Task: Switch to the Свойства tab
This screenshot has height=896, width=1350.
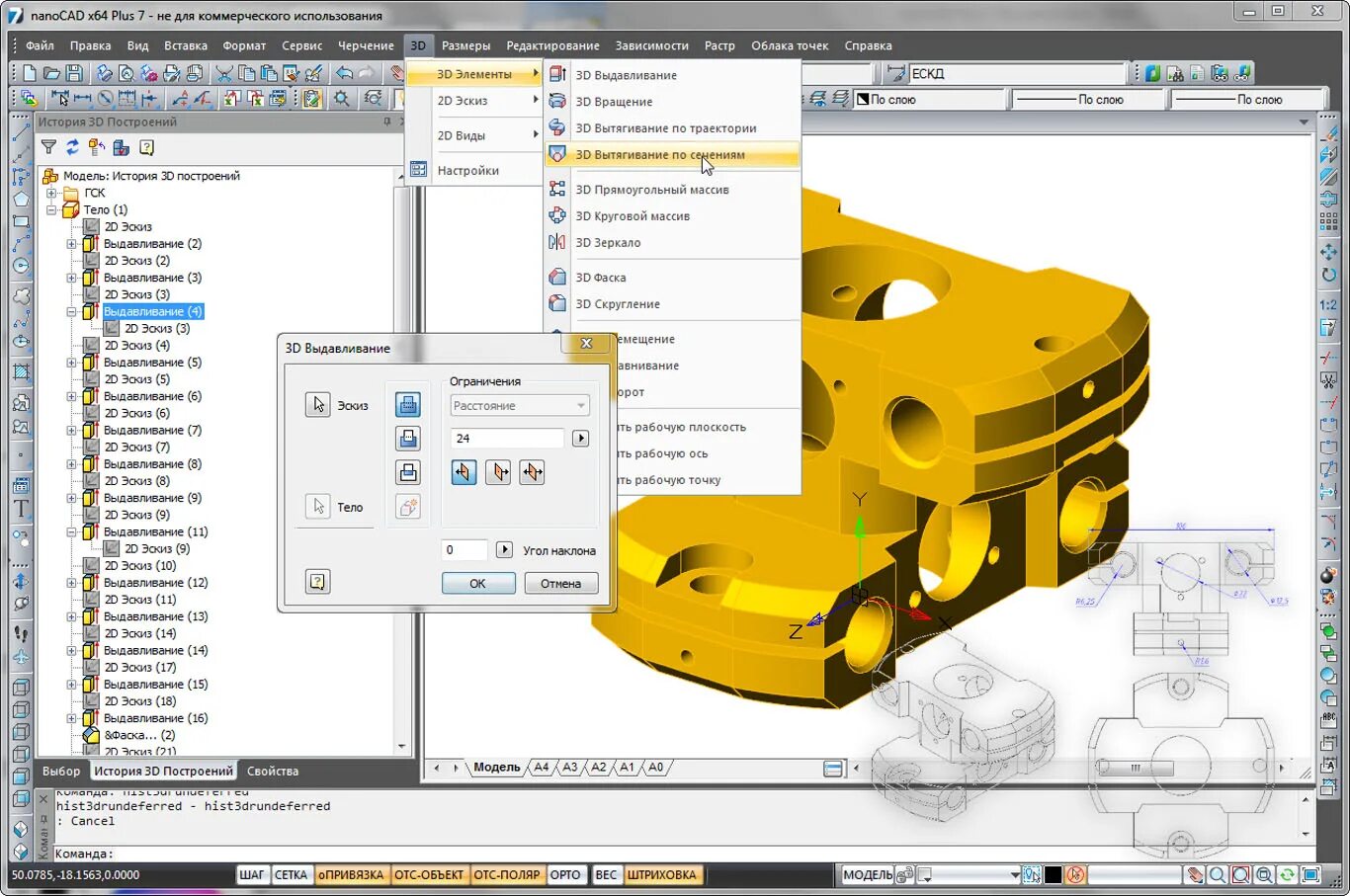Action: (x=272, y=771)
